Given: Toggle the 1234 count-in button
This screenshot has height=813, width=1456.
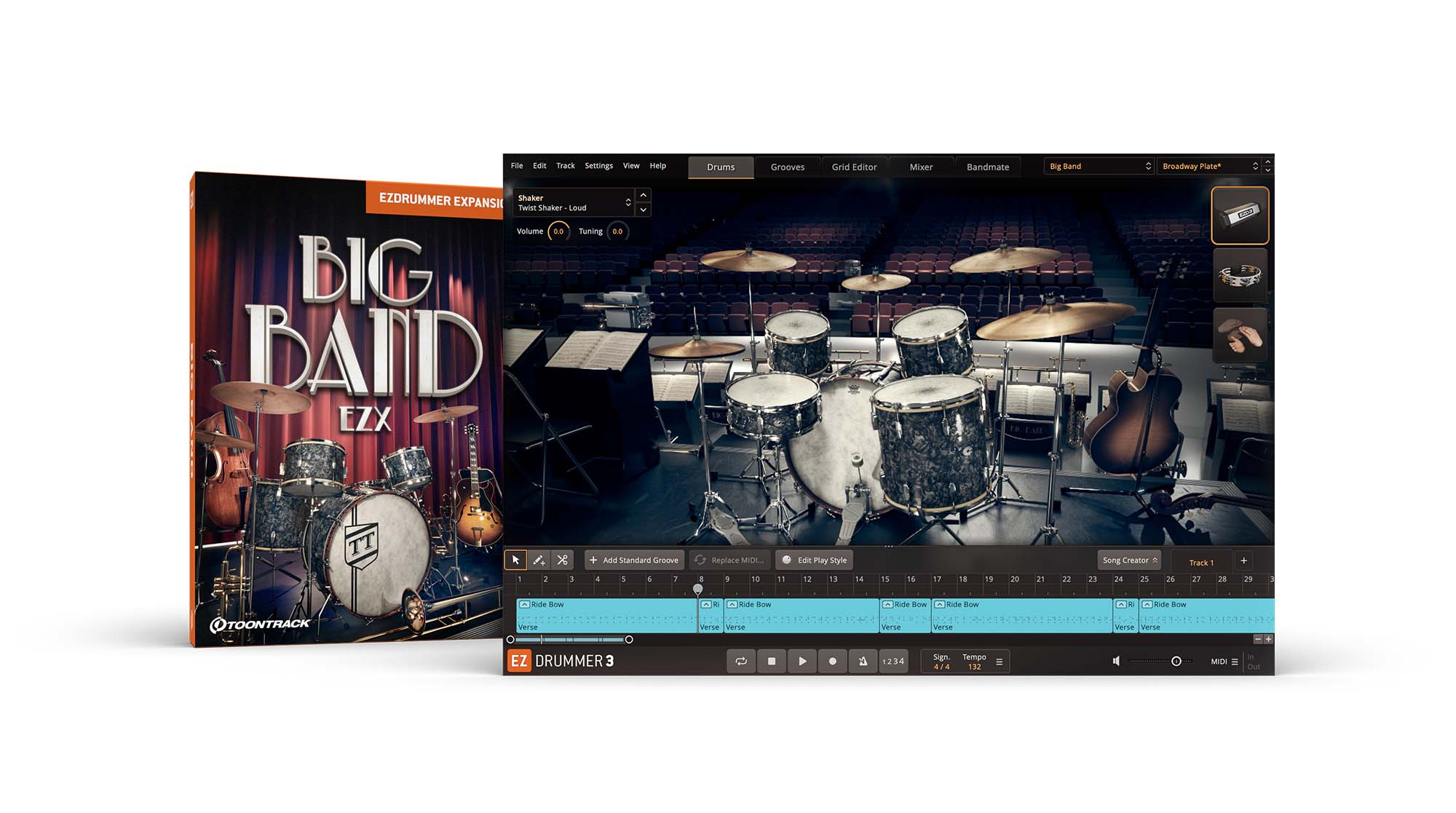Looking at the screenshot, I should 893,661.
